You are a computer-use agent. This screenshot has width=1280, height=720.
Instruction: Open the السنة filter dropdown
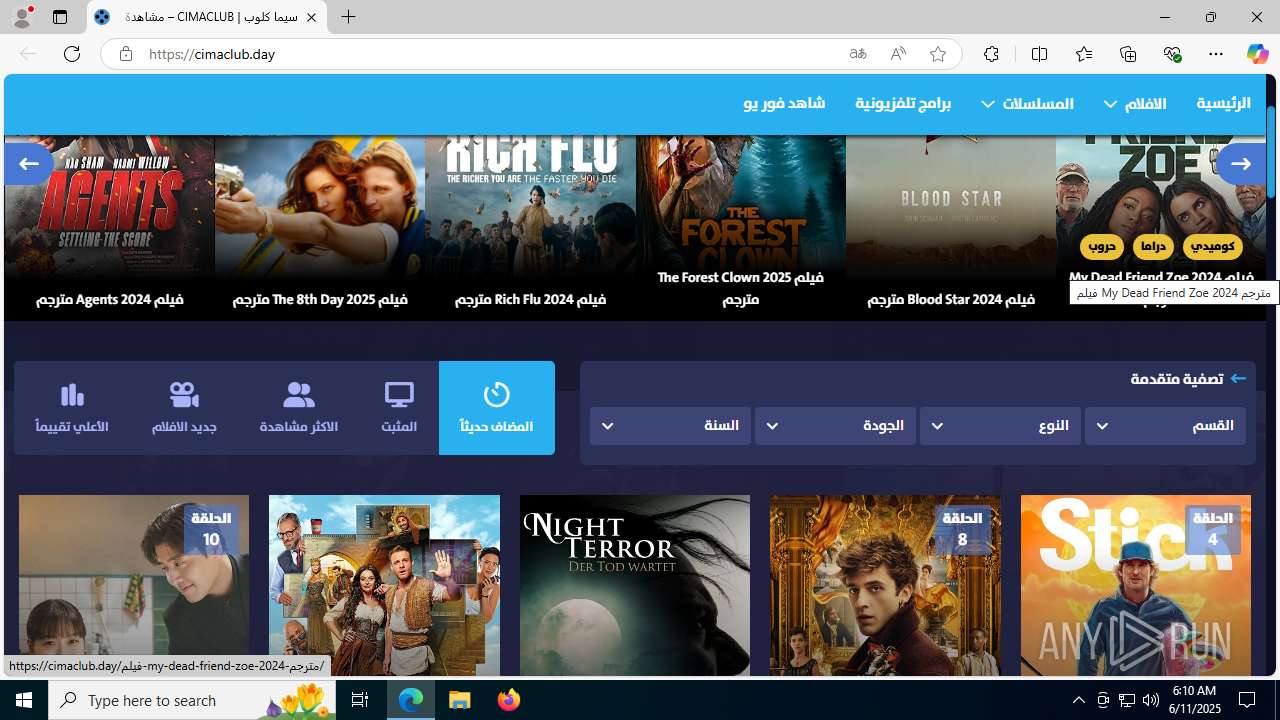[670, 426]
